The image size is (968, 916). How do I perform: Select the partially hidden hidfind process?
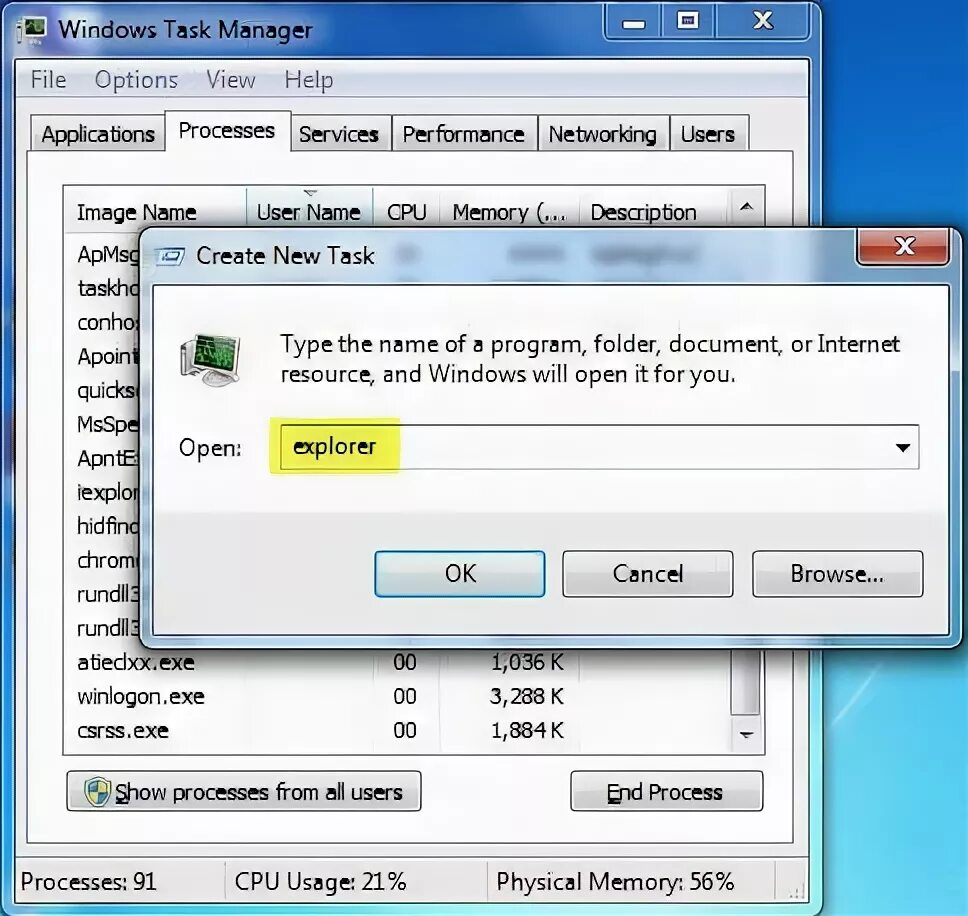(x=107, y=526)
